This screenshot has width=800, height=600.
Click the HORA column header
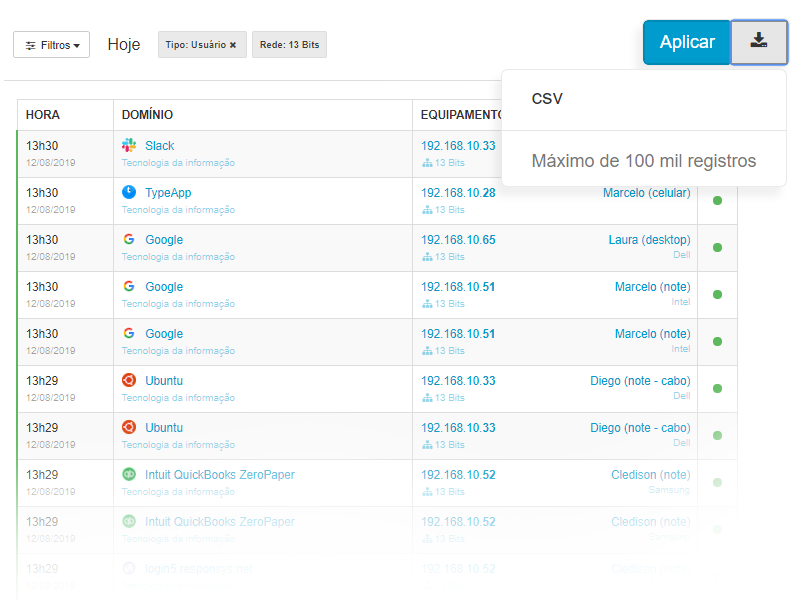tap(43, 115)
